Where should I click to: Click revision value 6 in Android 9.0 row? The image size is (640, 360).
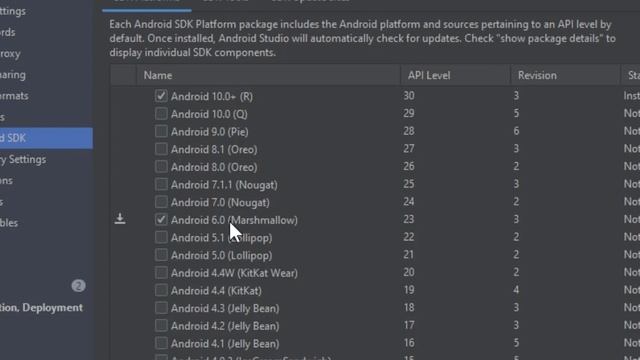click(516, 131)
